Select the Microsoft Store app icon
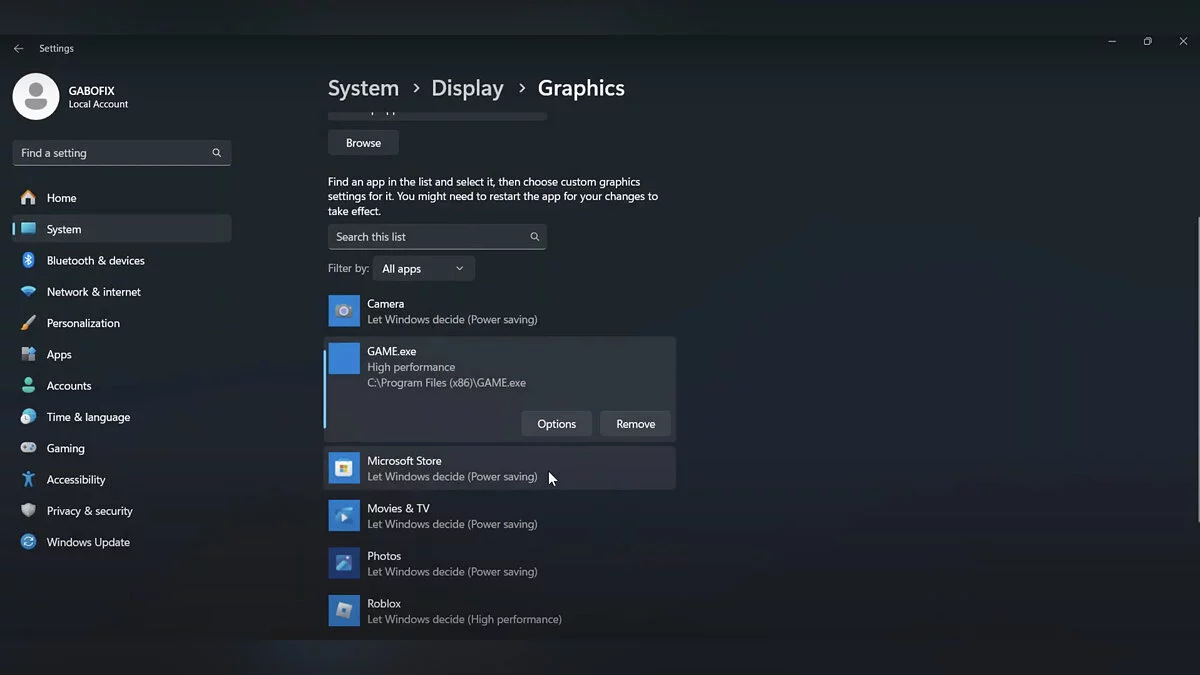The width and height of the screenshot is (1200, 675). point(344,468)
